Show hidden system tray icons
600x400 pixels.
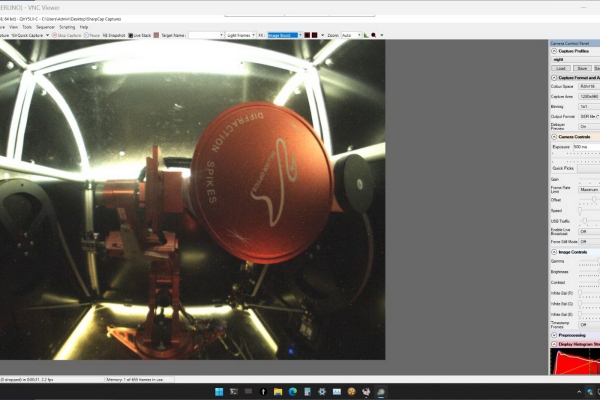click(x=579, y=392)
